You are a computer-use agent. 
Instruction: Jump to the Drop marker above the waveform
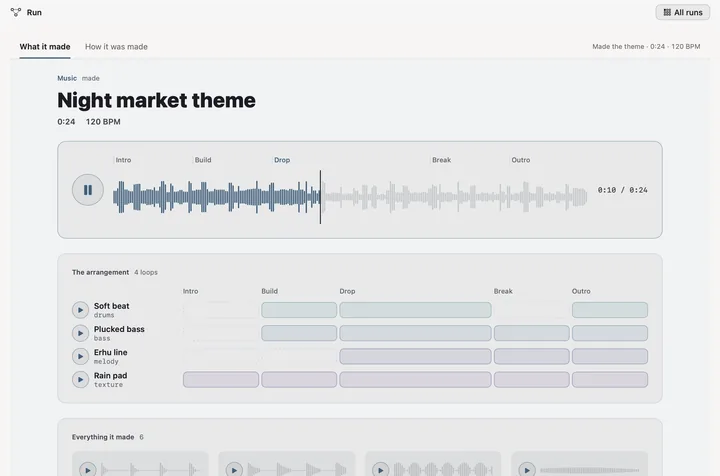[282, 160]
